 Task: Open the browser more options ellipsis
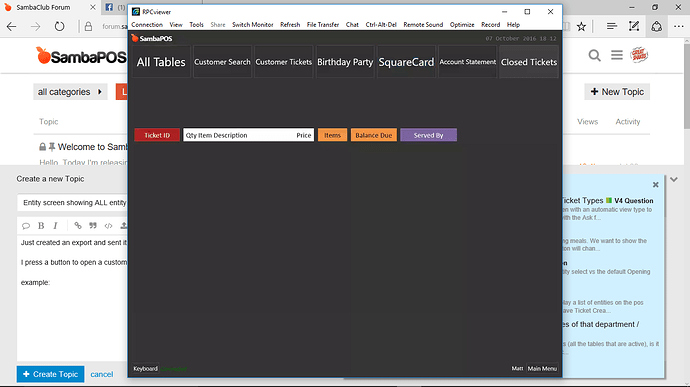click(679, 26)
